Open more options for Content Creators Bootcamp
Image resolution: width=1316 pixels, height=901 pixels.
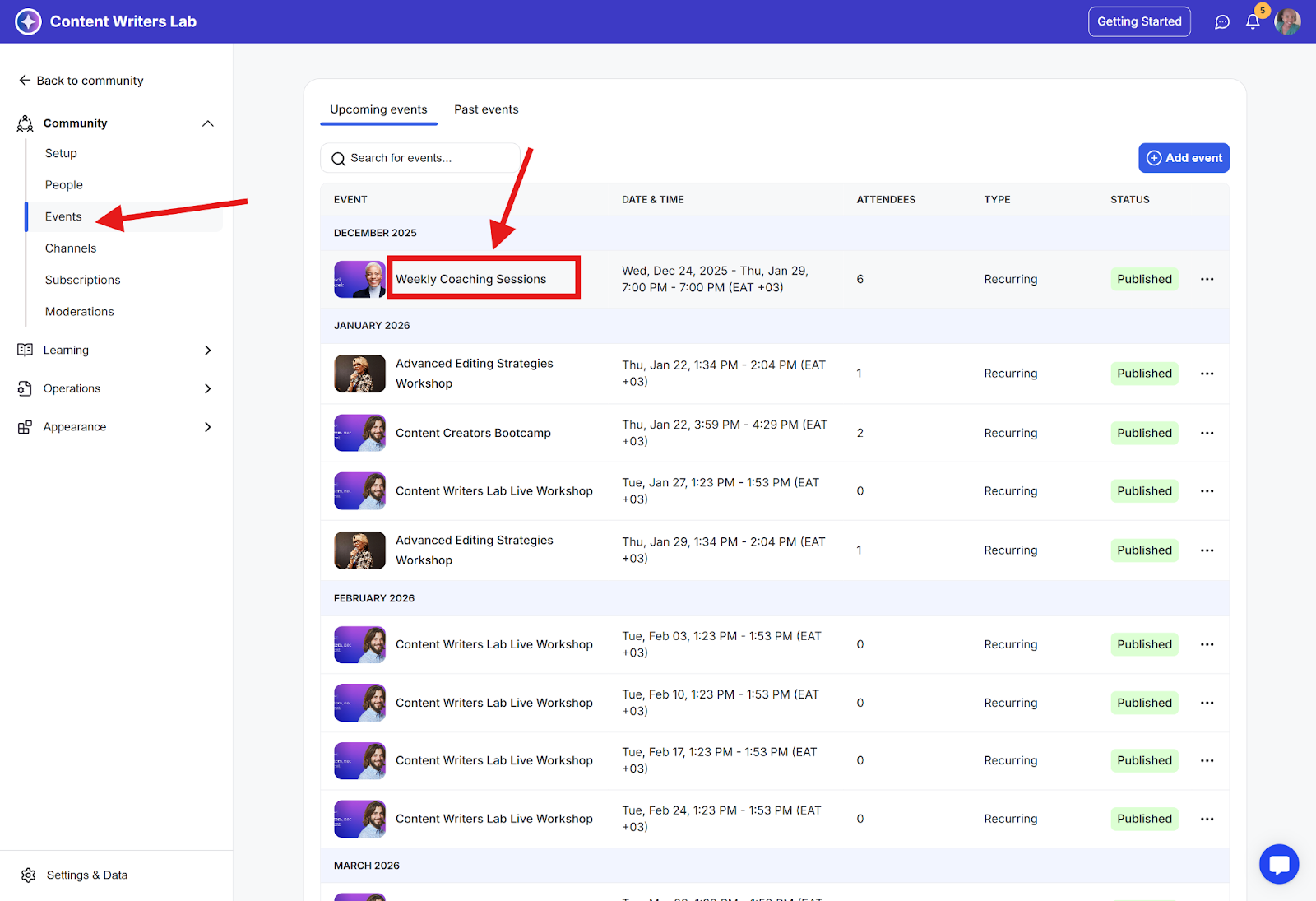[1207, 433]
